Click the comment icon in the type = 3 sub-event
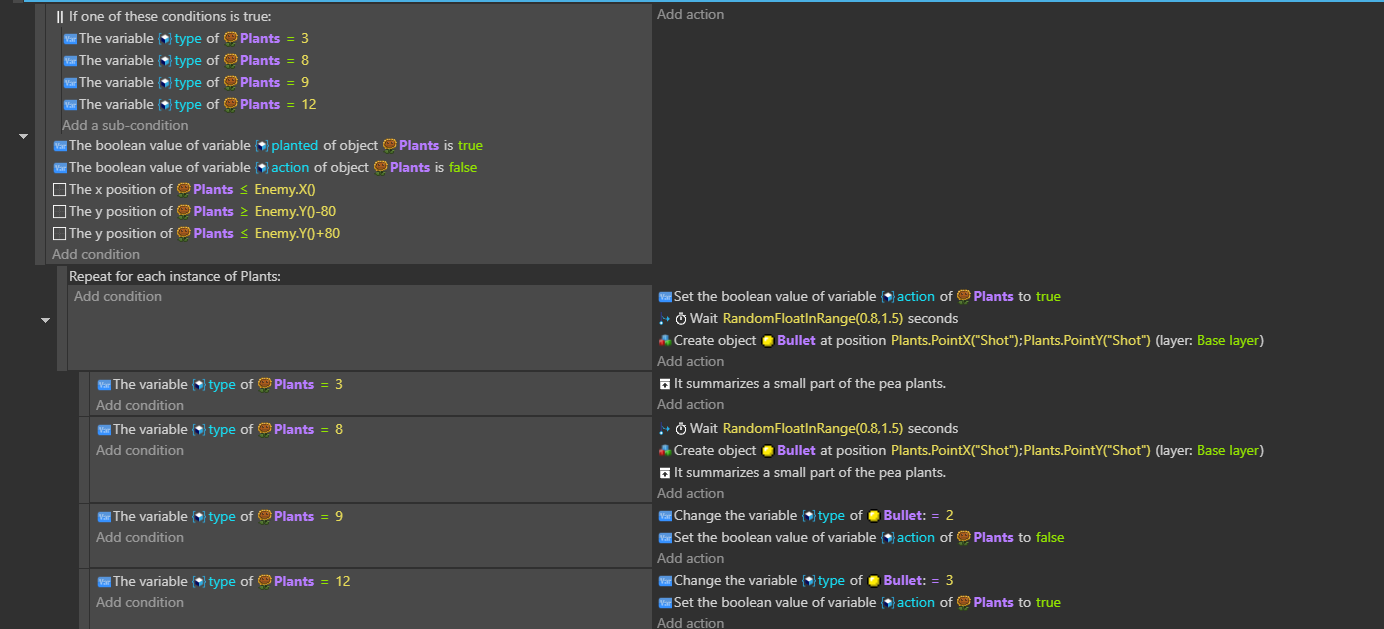Image resolution: width=1384 pixels, height=629 pixels. point(664,384)
